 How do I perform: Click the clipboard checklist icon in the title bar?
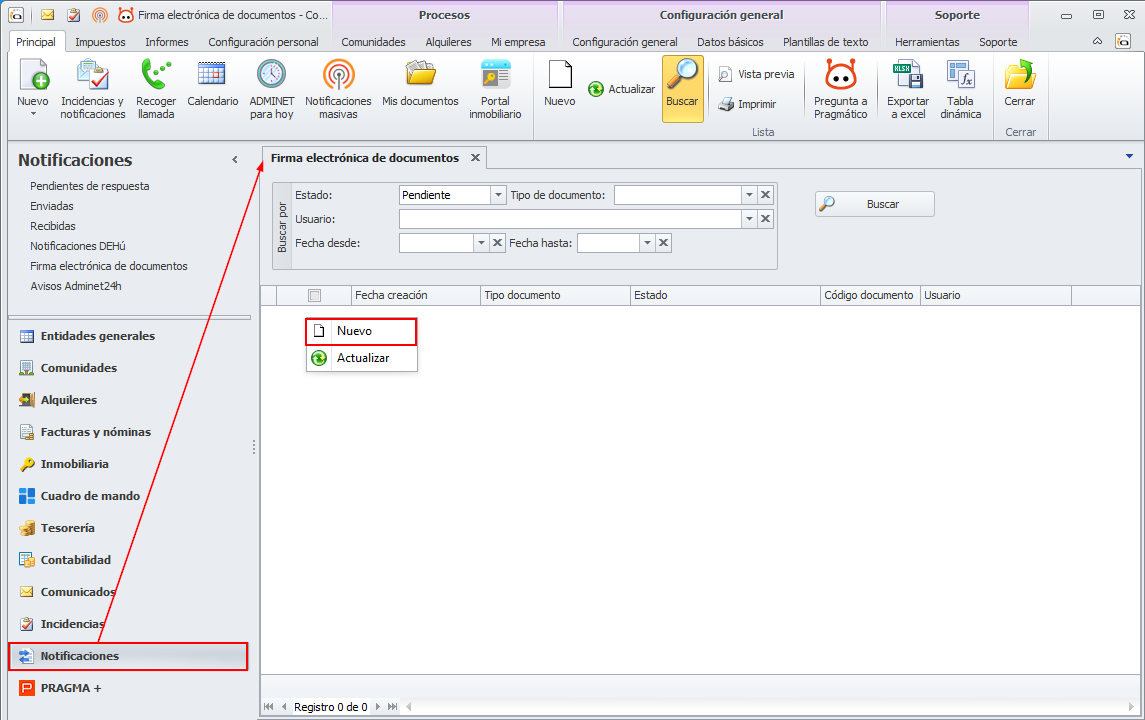click(x=74, y=15)
